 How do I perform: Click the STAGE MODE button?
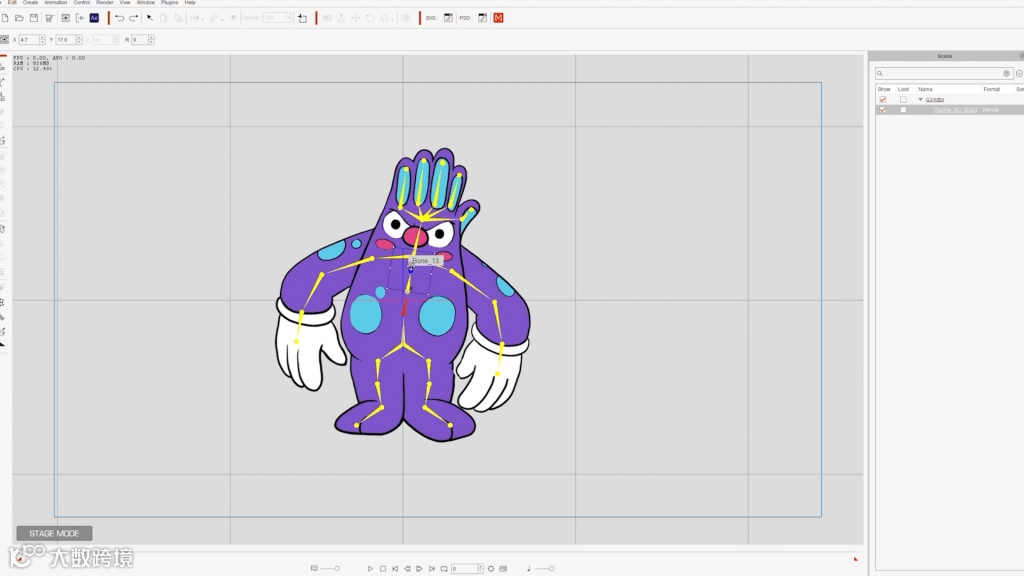click(x=54, y=533)
